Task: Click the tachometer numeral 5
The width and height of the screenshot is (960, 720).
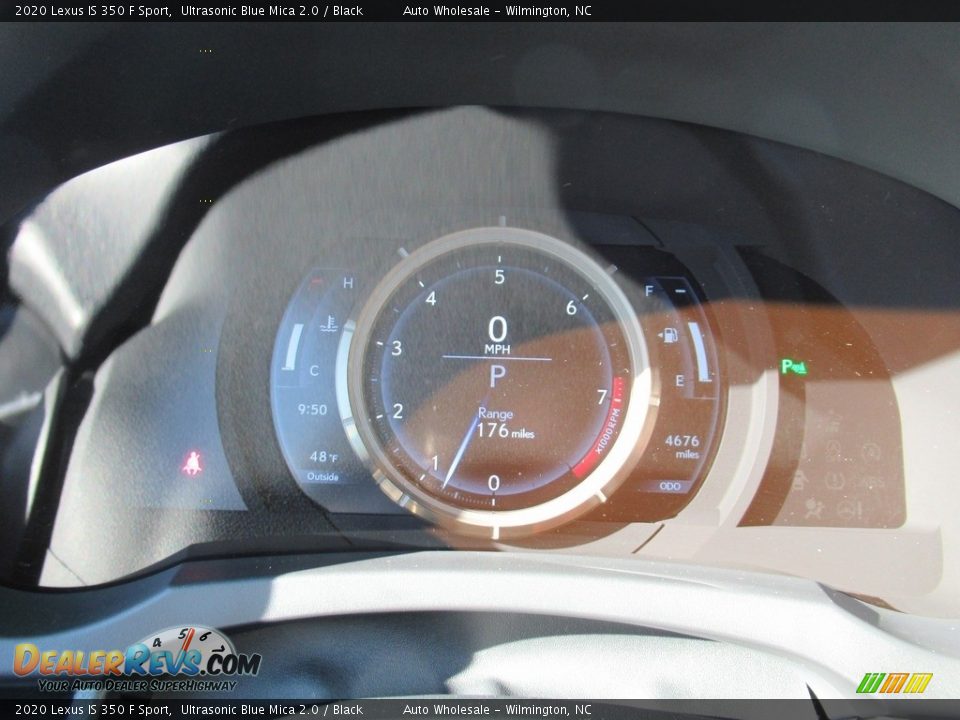Action: tap(500, 277)
